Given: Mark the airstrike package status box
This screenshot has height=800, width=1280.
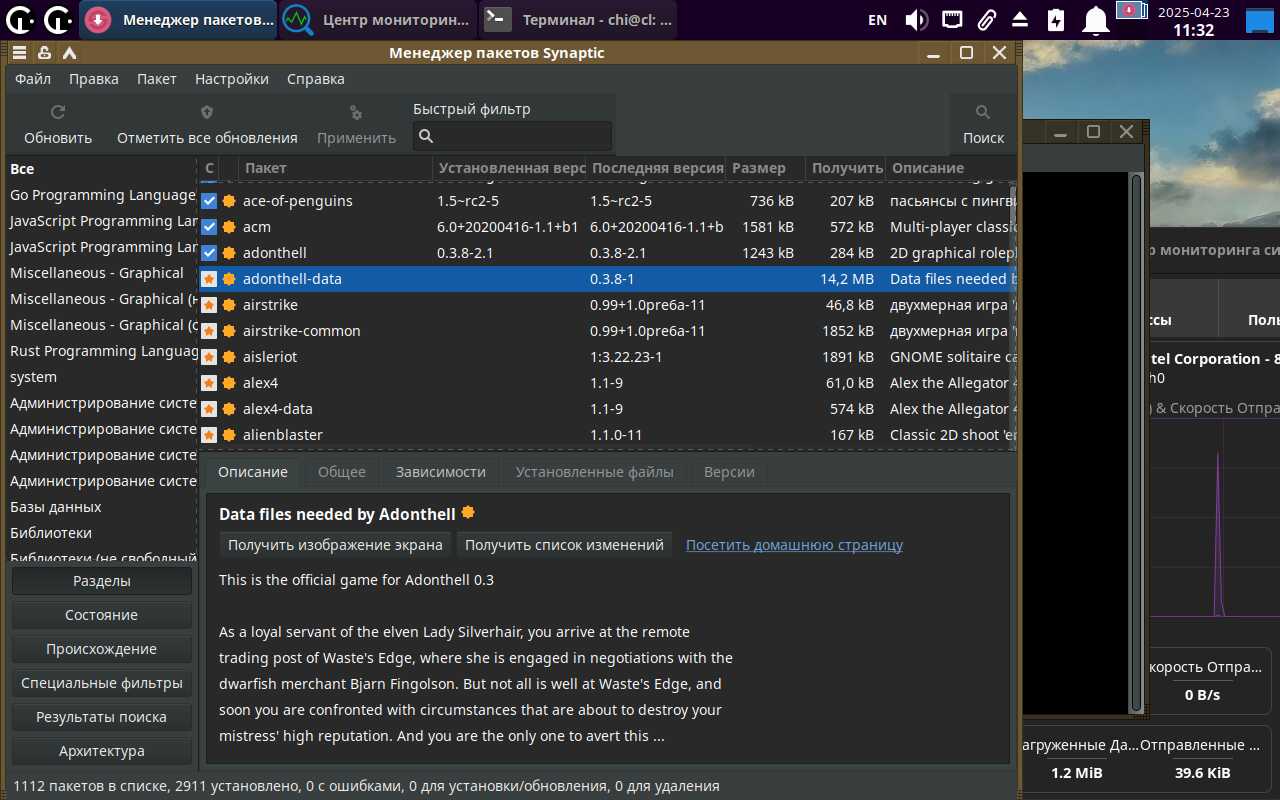Looking at the screenshot, I should point(209,305).
